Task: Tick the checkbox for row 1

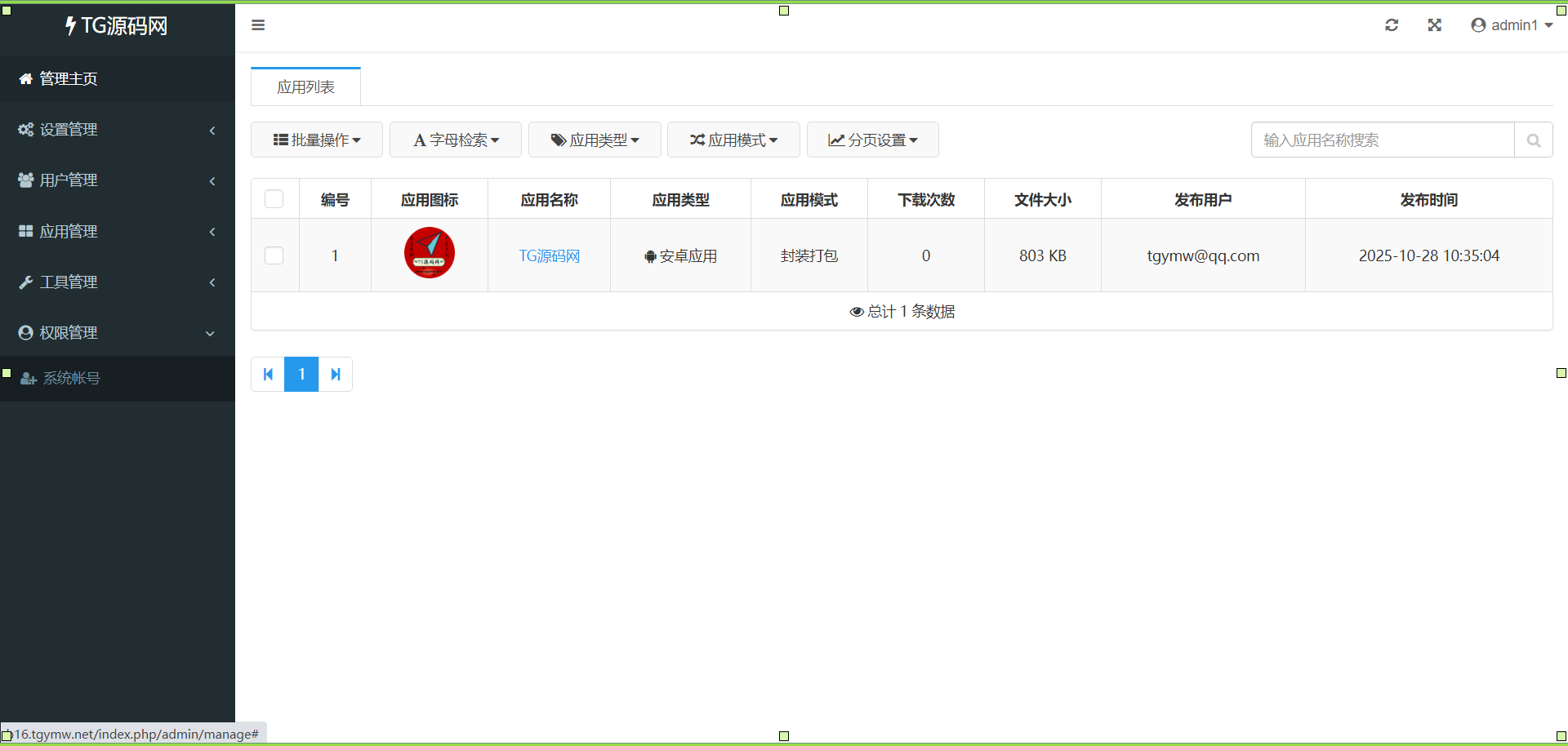Action: click(274, 255)
